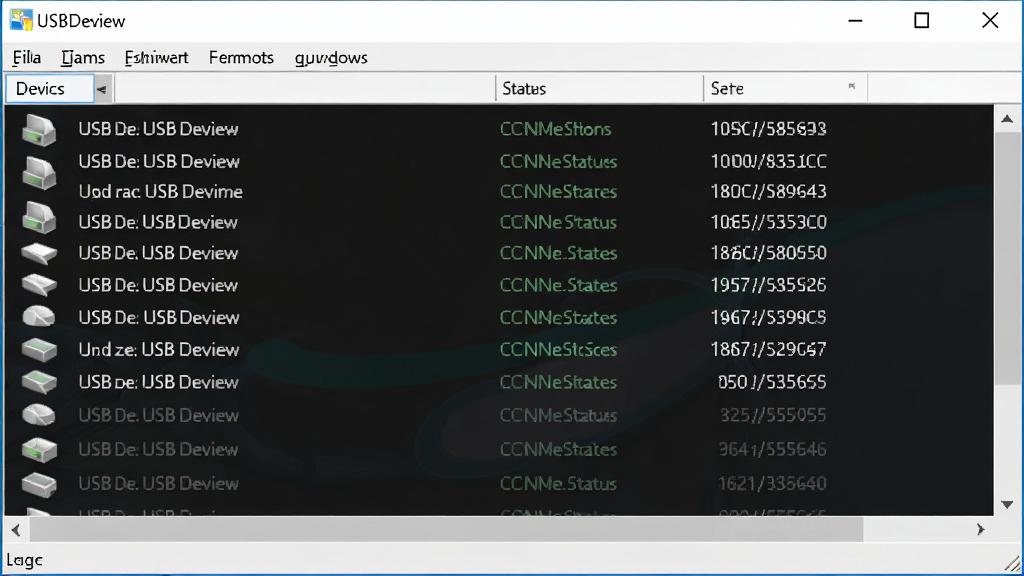Image resolution: width=1024 pixels, height=576 pixels.
Task: Click the value 1957//535526
Action: coord(769,285)
